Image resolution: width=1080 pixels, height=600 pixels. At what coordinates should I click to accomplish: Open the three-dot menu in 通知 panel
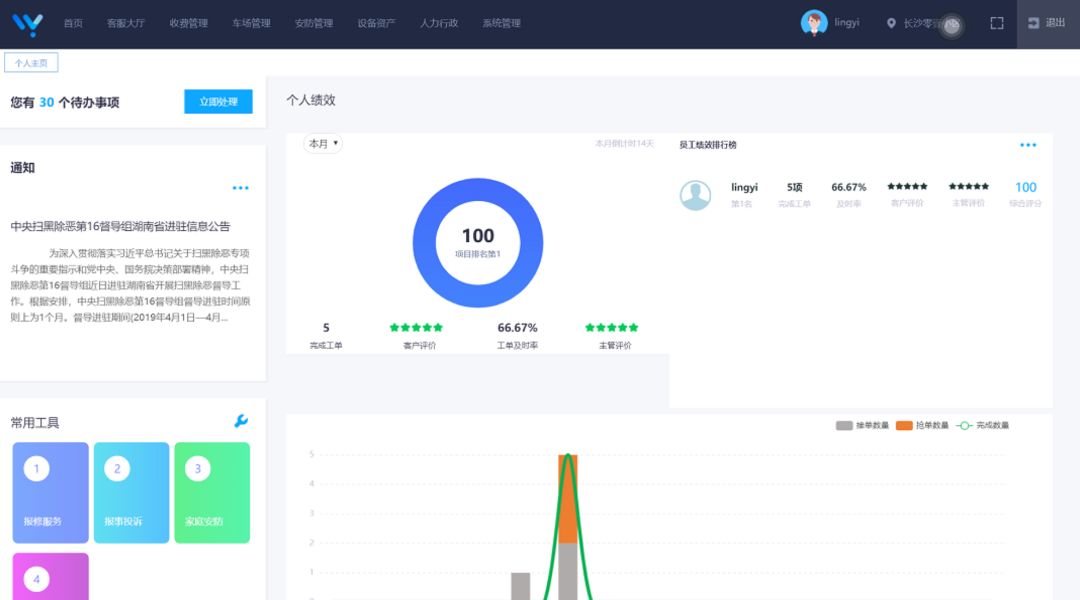(x=241, y=188)
